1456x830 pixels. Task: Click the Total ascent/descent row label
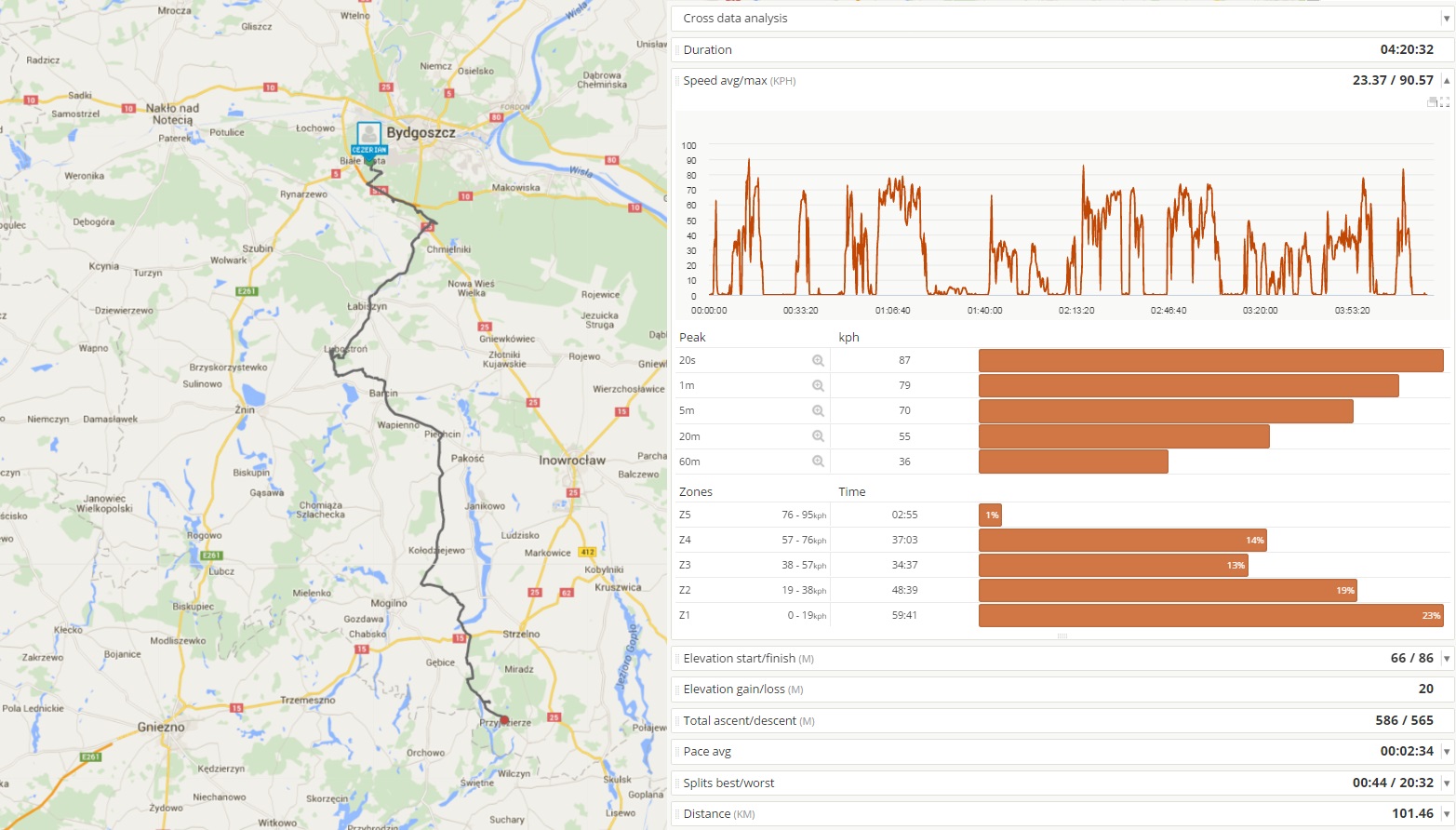click(749, 721)
